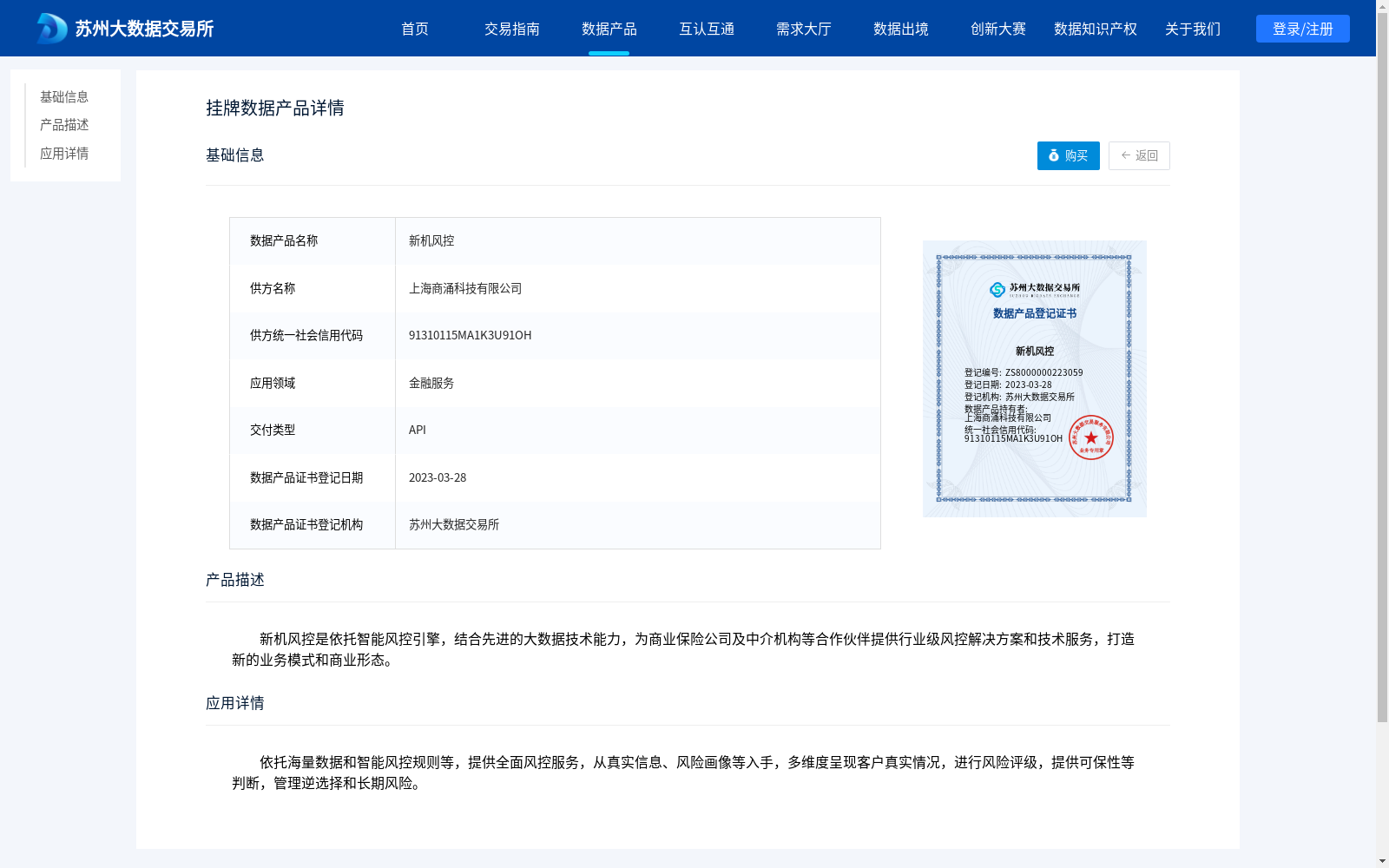Open the 互认互通 page
Screen dimensions: 1389x868
(707, 29)
